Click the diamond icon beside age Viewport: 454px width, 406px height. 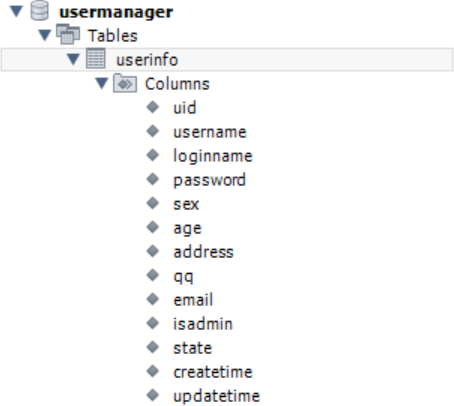(x=153, y=227)
